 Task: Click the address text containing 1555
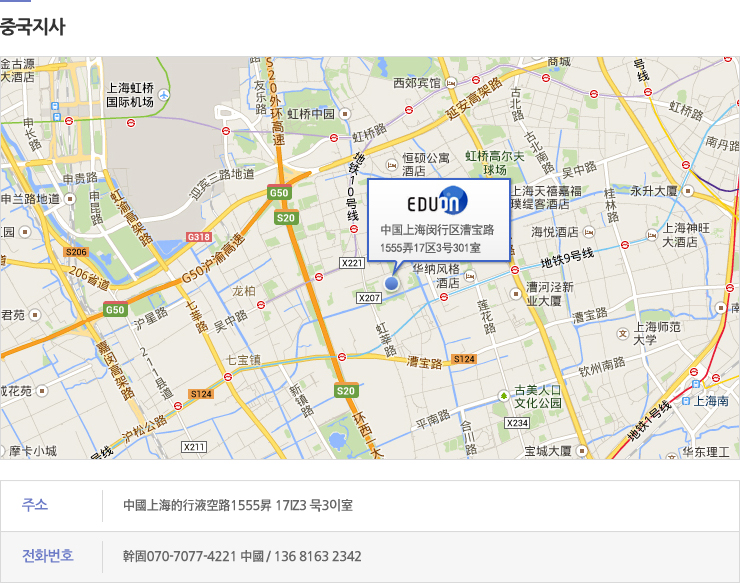tap(238, 505)
